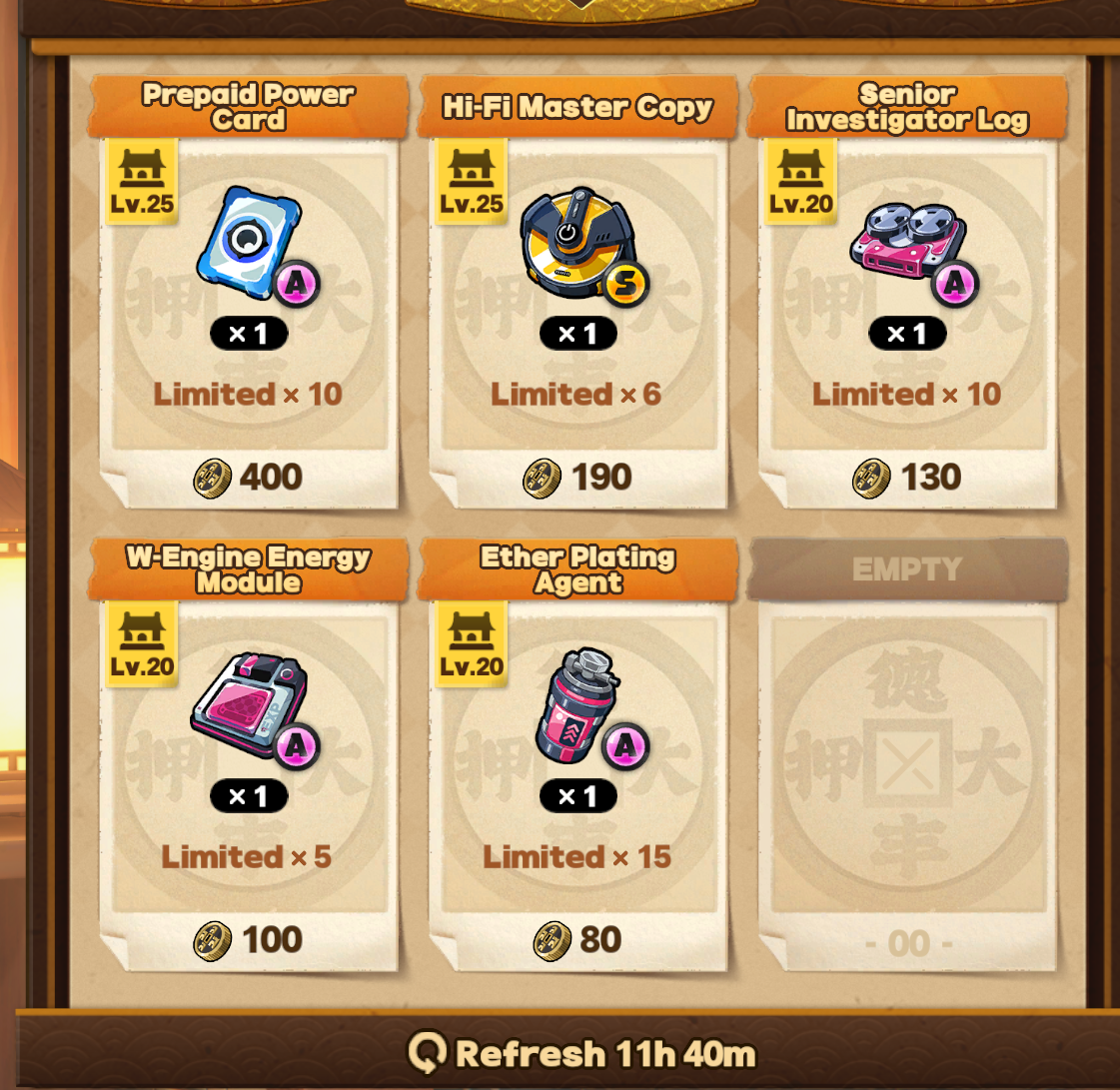Open the Ether Plating Agent title banner

[577, 569]
